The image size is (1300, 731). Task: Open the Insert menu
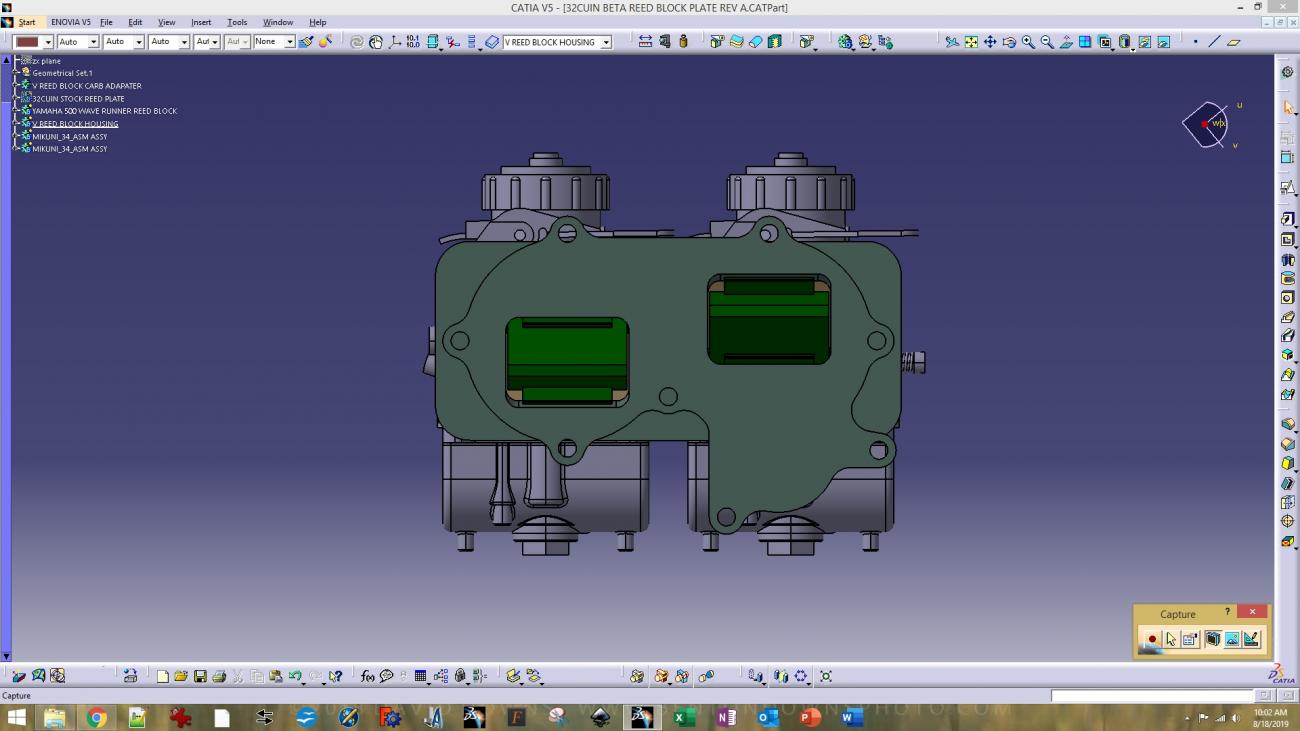[x=201, y=22]
